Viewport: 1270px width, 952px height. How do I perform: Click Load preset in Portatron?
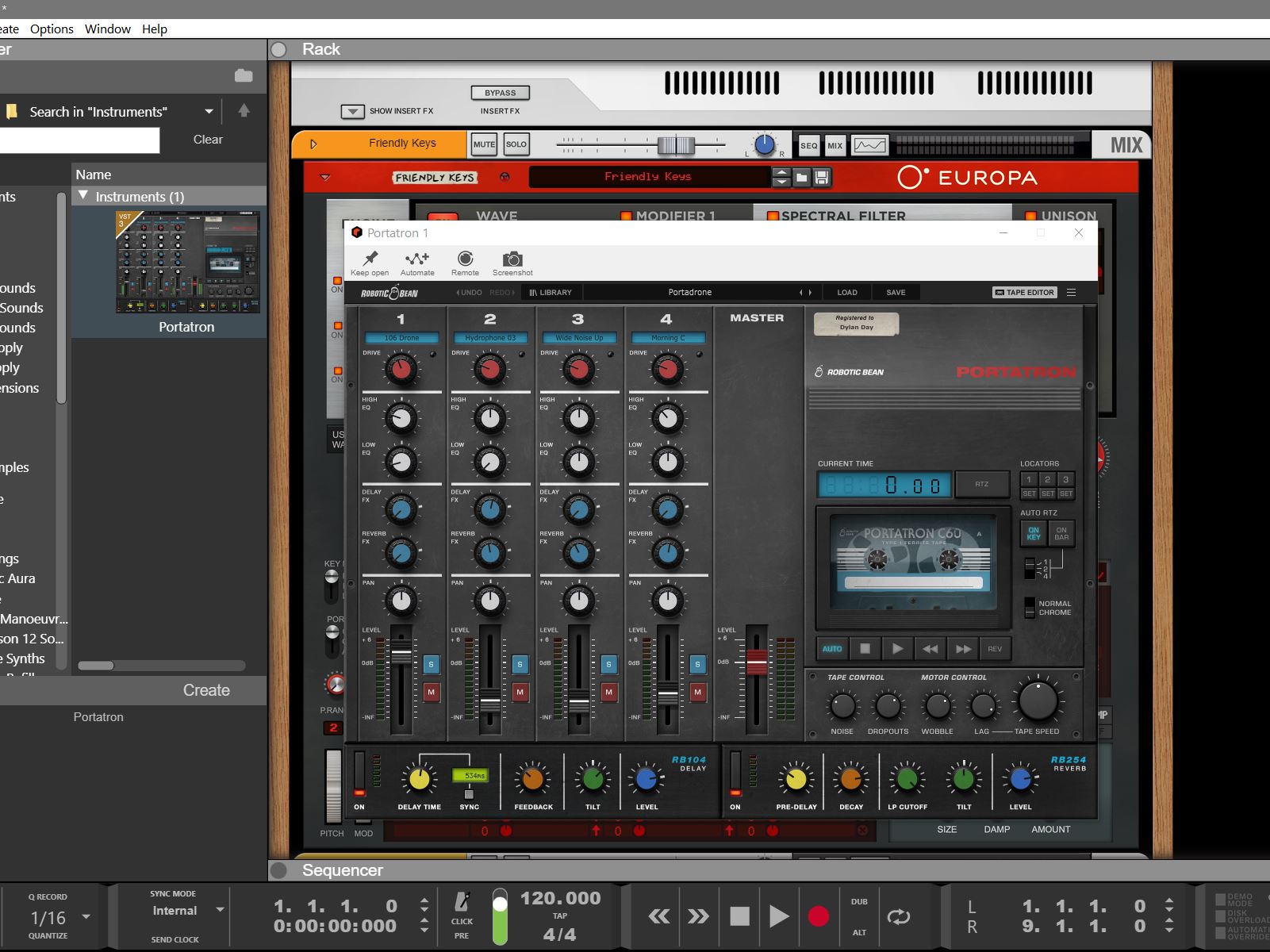[847, 292]
